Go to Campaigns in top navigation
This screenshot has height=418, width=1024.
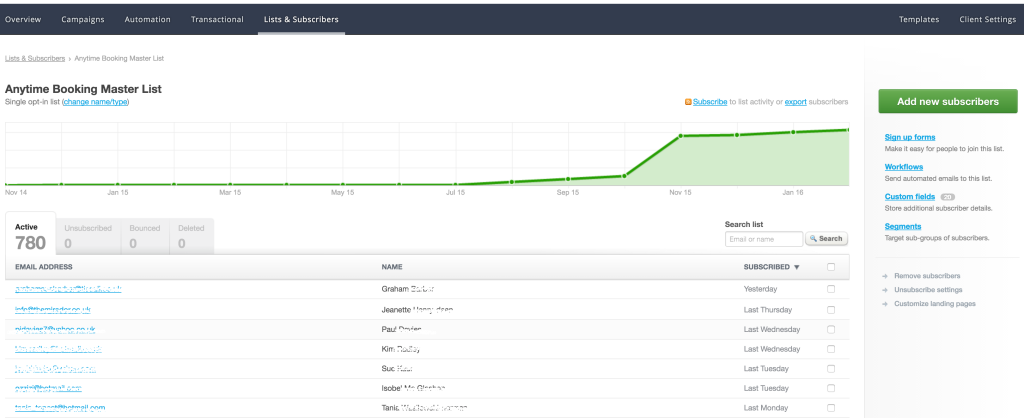coord(83,20)
